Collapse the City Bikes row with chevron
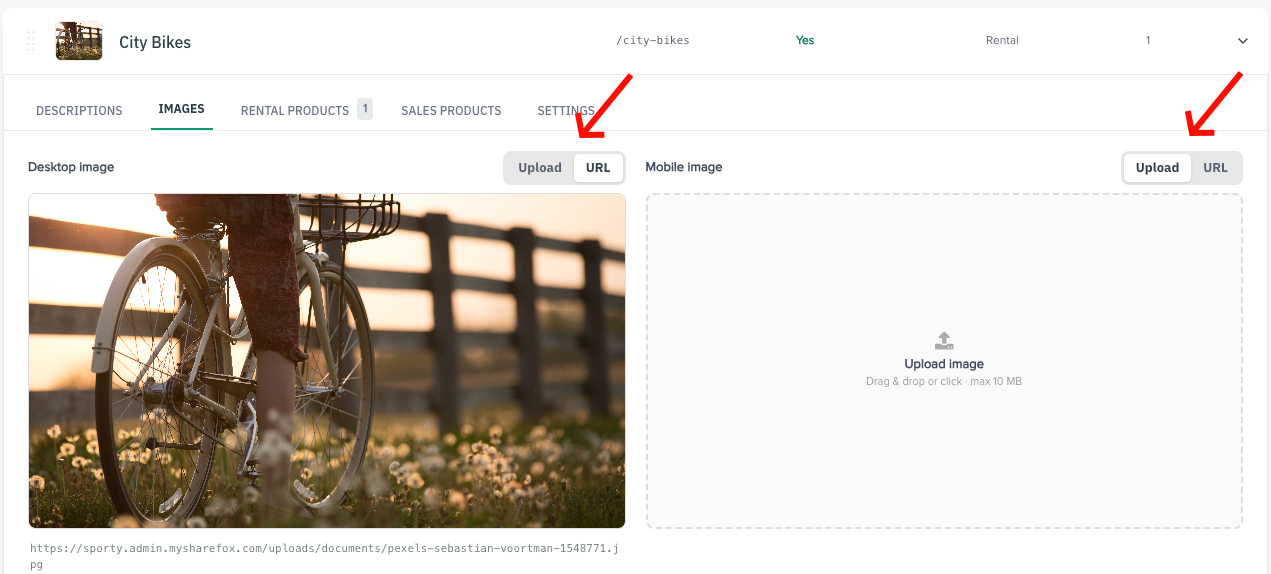Viewport: 1271px width, 574px height. (1243, 41)
